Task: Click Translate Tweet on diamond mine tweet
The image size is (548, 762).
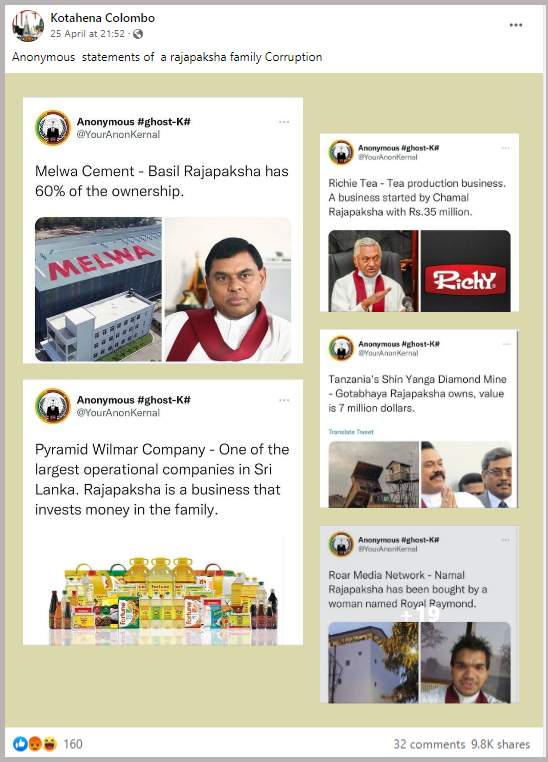Action: (x=351, y=432)
